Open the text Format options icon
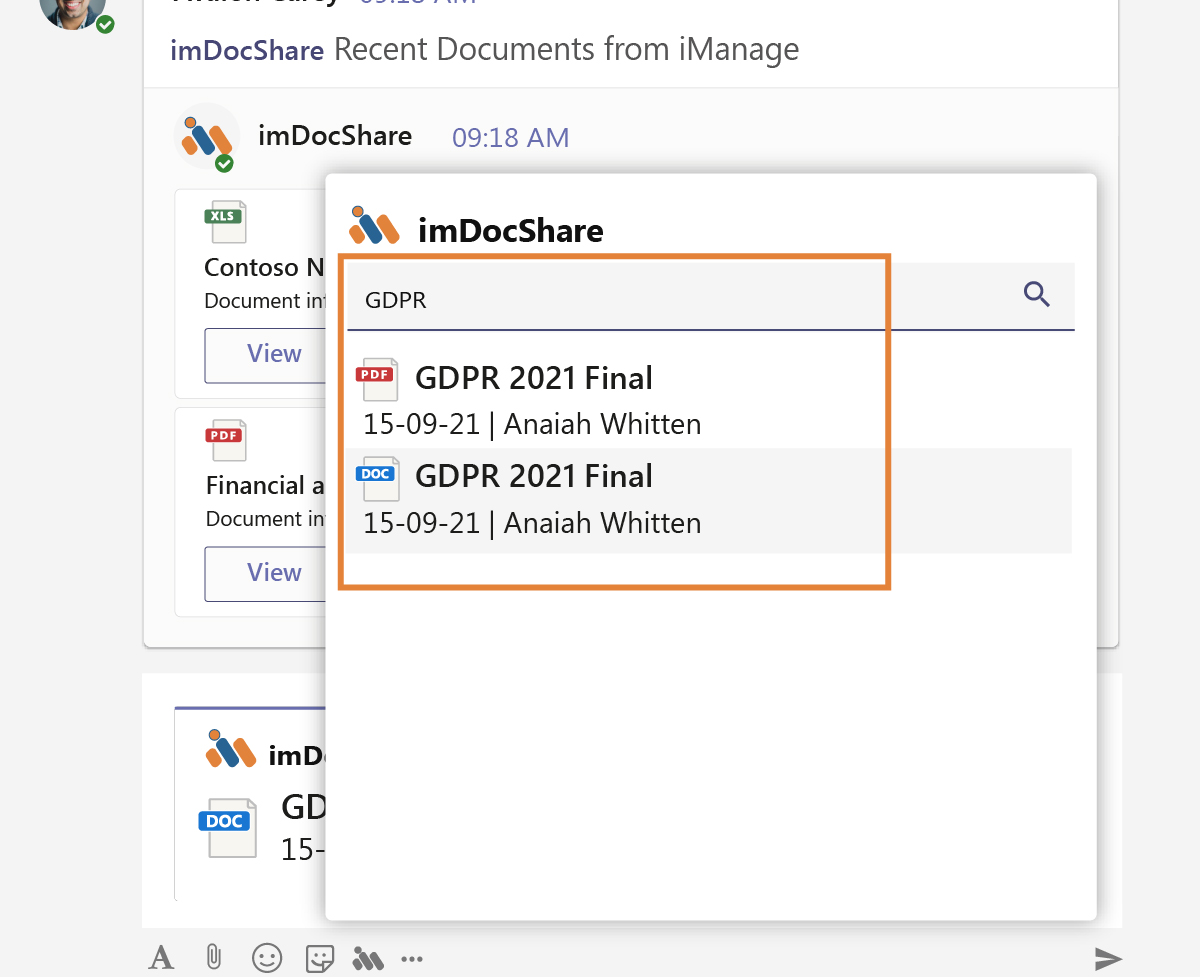Screen dimensions: 1200x977 point(161,958)
